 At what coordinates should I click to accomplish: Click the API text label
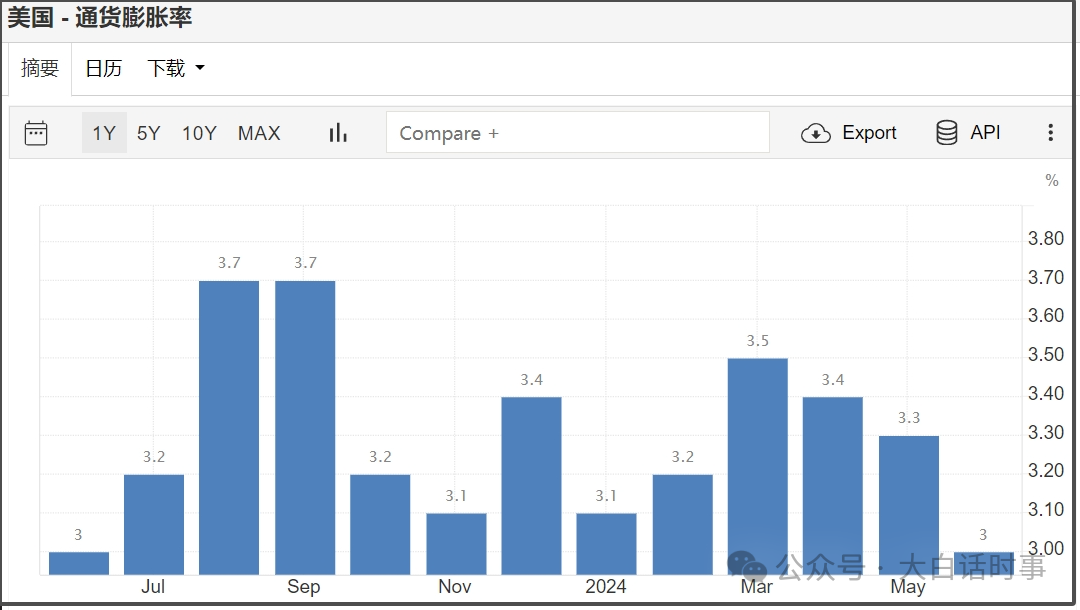(x=985, y=133)
